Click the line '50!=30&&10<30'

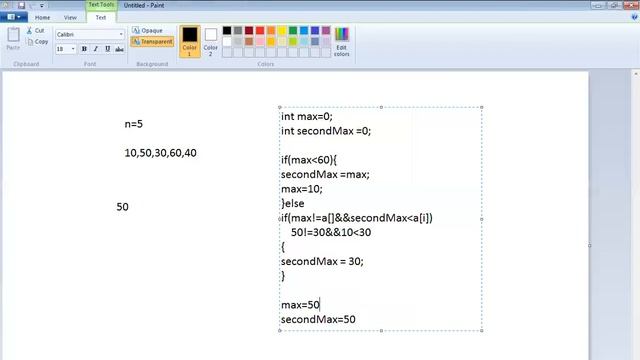(x=331, y=233)
